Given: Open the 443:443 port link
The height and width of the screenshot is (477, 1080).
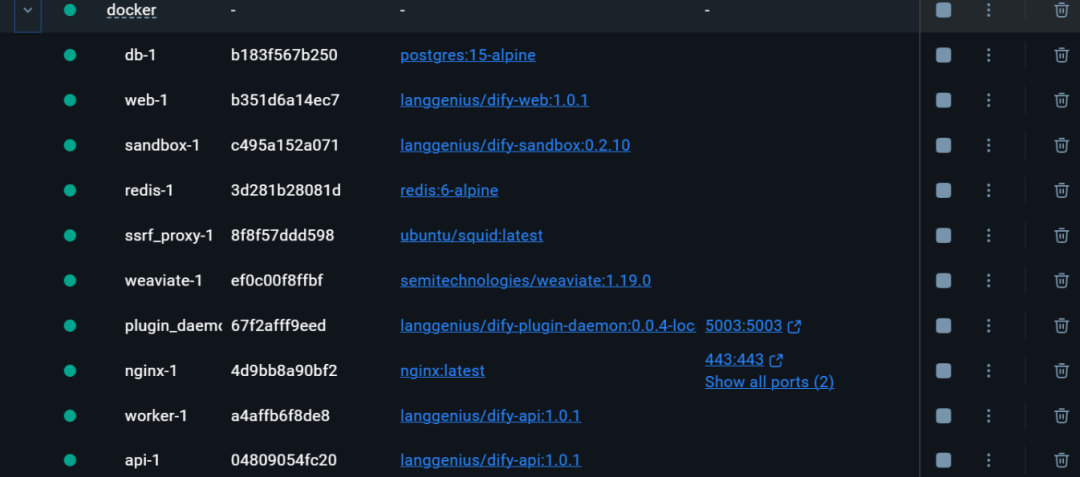Looking at the screenshot, I should point(734,359).
